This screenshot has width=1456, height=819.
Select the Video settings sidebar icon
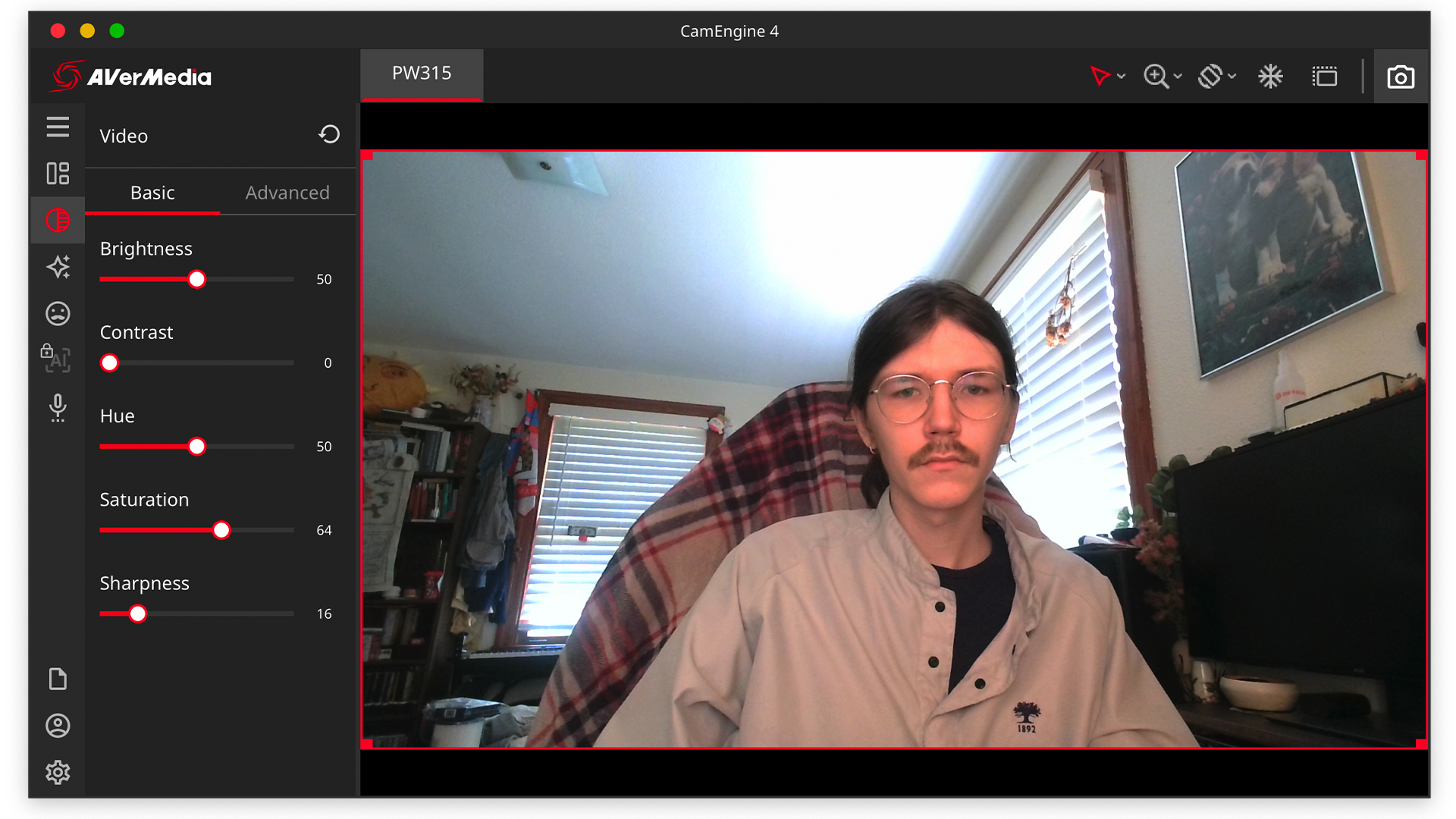[58, 220]
